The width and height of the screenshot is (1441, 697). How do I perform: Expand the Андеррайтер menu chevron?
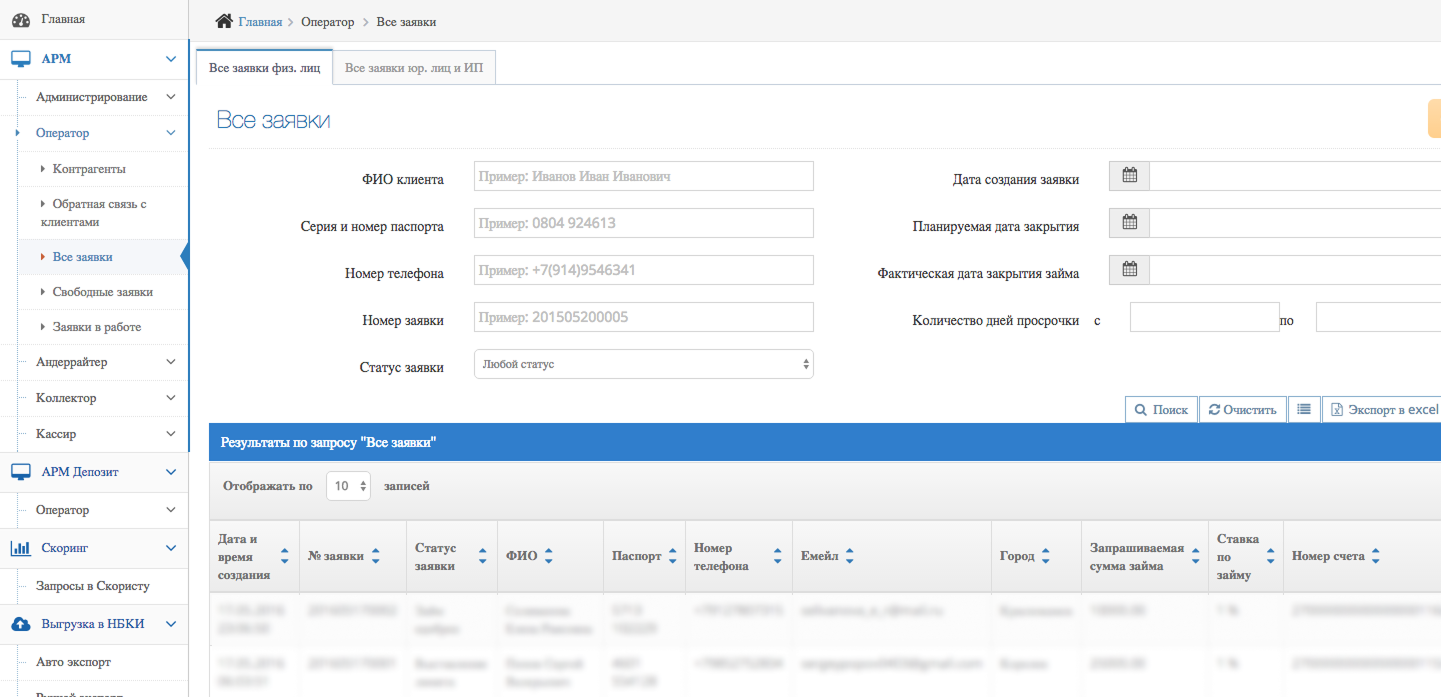[171, 362]
